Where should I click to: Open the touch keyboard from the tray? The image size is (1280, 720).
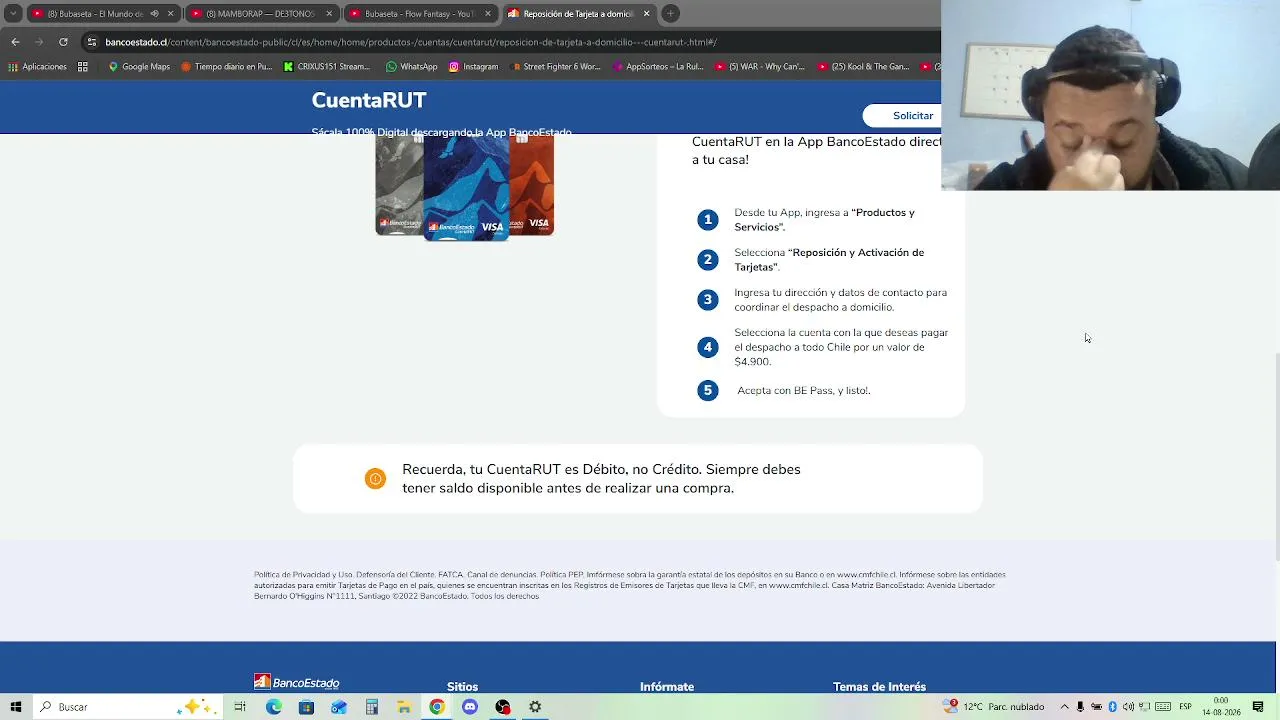(x=1162, y=707)
